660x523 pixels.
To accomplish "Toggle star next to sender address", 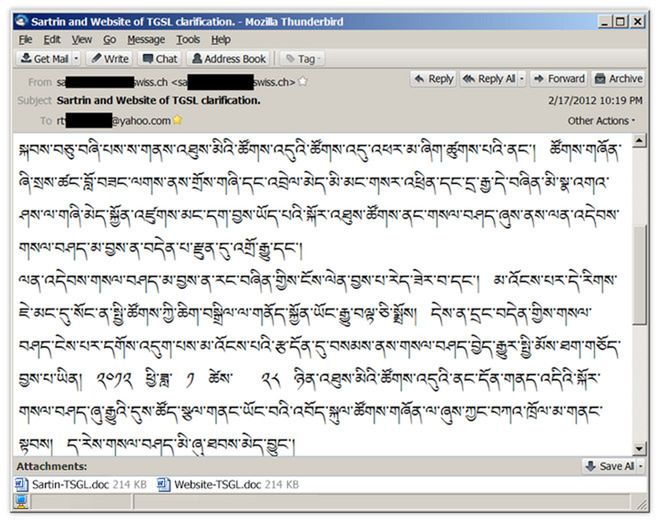I will pos(303,82).
